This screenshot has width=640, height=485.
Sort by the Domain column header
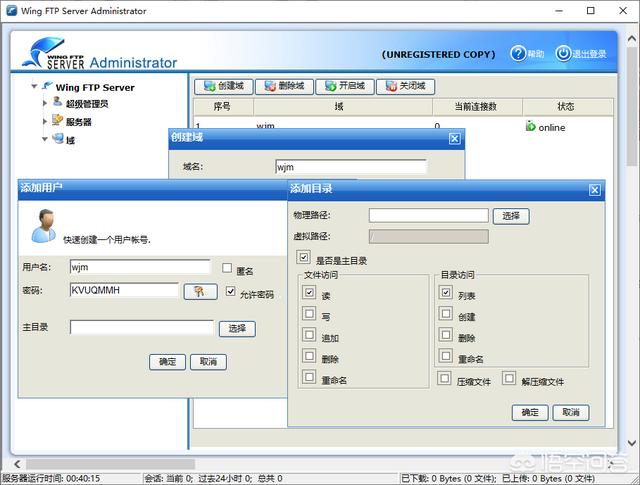[343, 107]
